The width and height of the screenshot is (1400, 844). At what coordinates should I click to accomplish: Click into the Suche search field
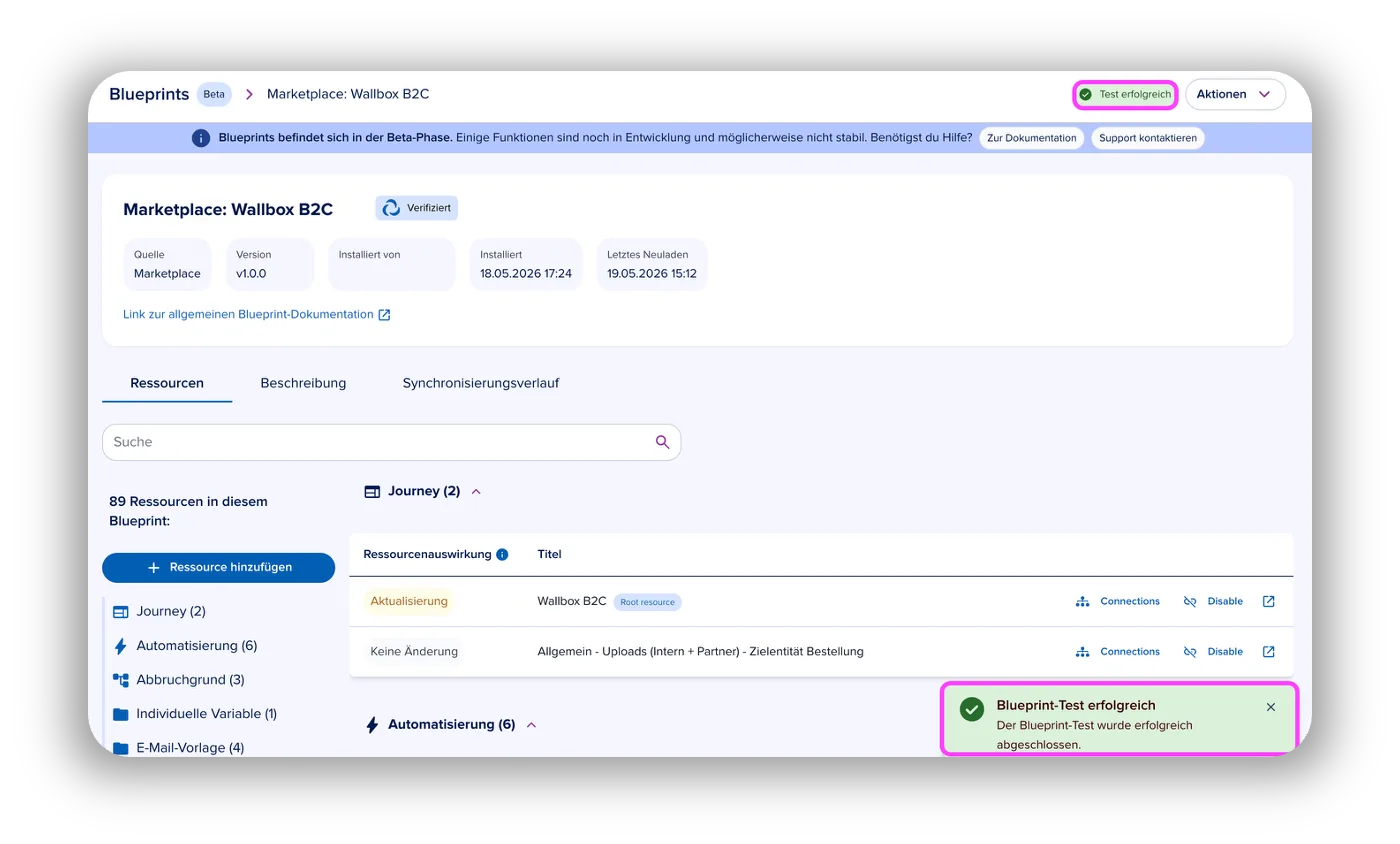(391, 442)
